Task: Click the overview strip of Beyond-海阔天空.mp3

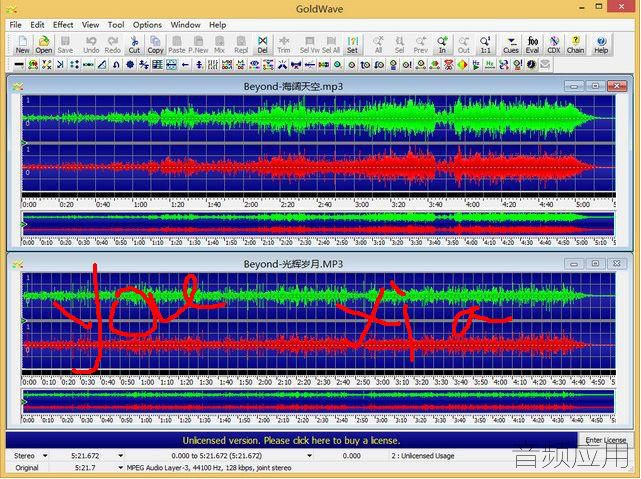Action: point(318,224)
